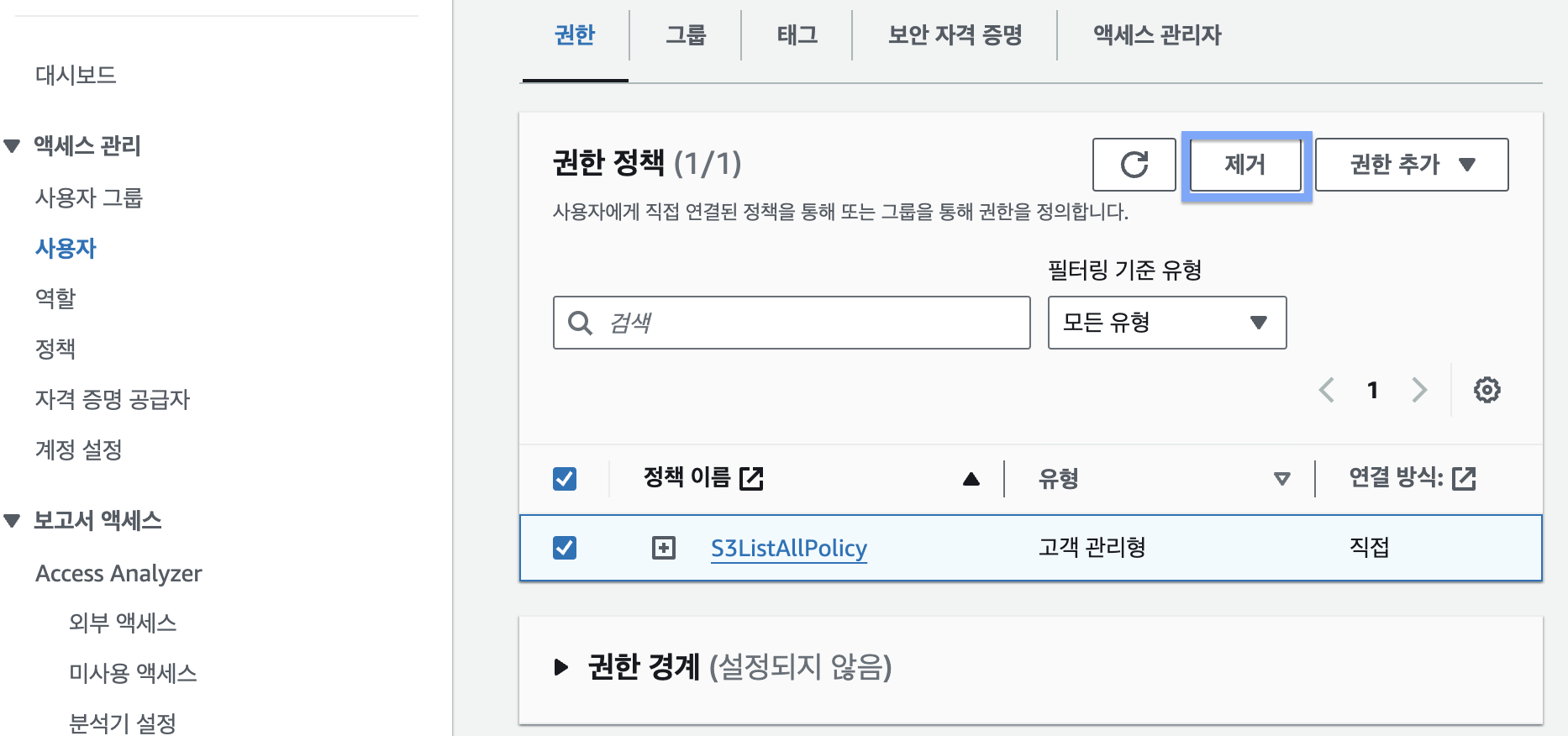Click the 제거 button
The height and width of the screenshot is (736, 1568).
pyautogui.click(x=1245, y=165)
